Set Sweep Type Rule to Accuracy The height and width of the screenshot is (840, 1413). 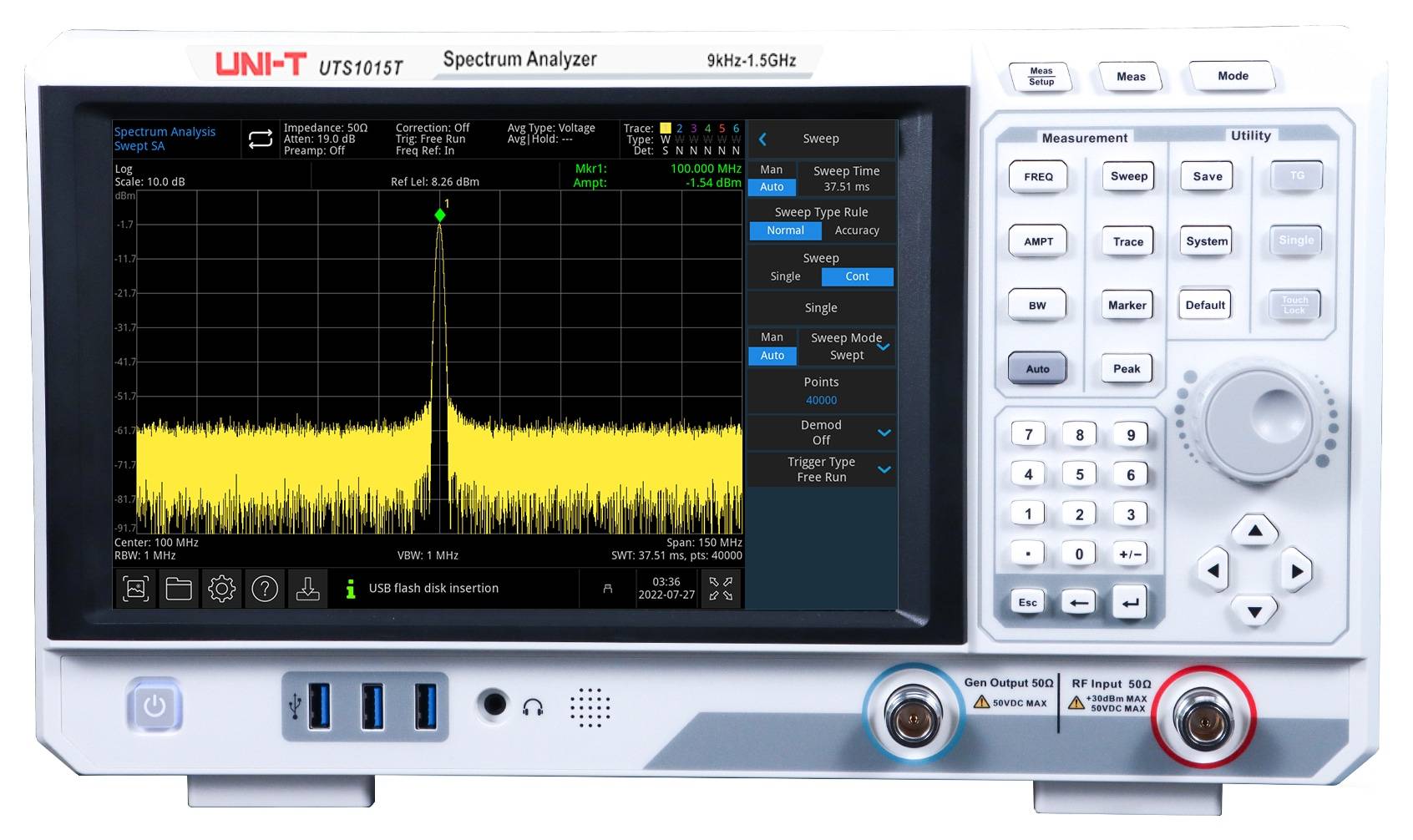tap(858, 230)
